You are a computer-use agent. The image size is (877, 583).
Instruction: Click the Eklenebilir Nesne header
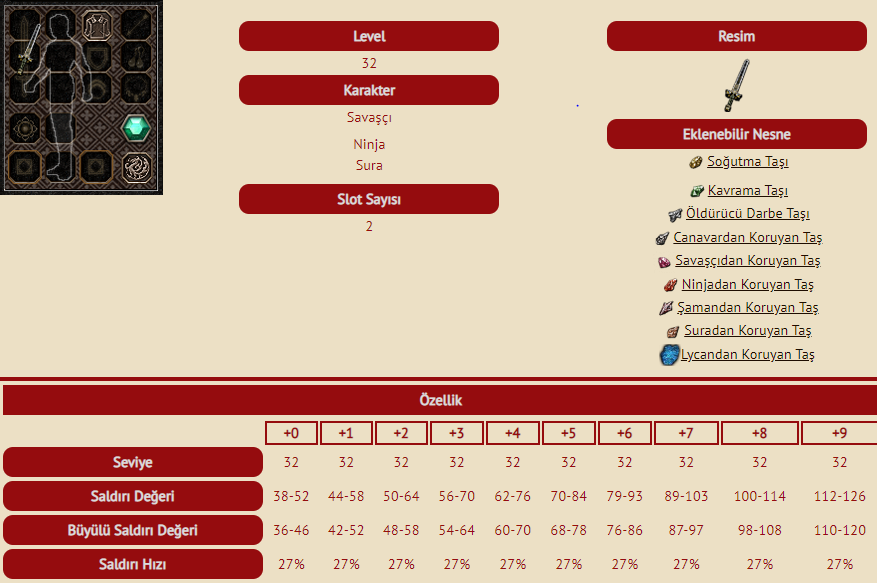point(737,134)
